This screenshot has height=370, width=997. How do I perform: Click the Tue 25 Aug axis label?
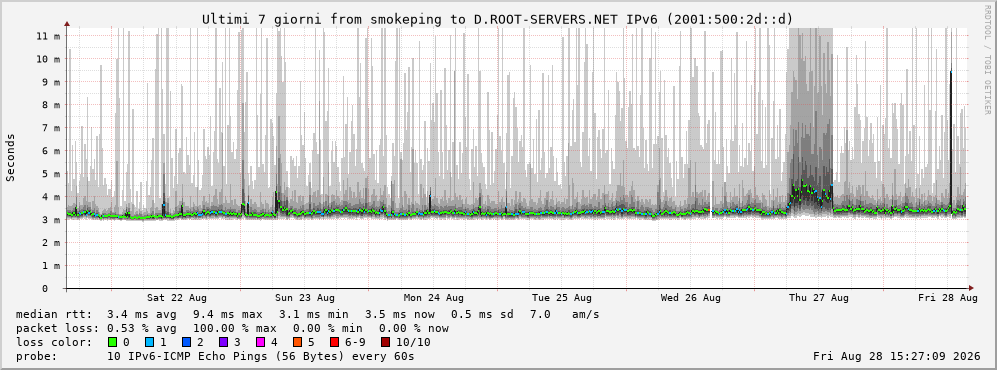tap(562, 298)
